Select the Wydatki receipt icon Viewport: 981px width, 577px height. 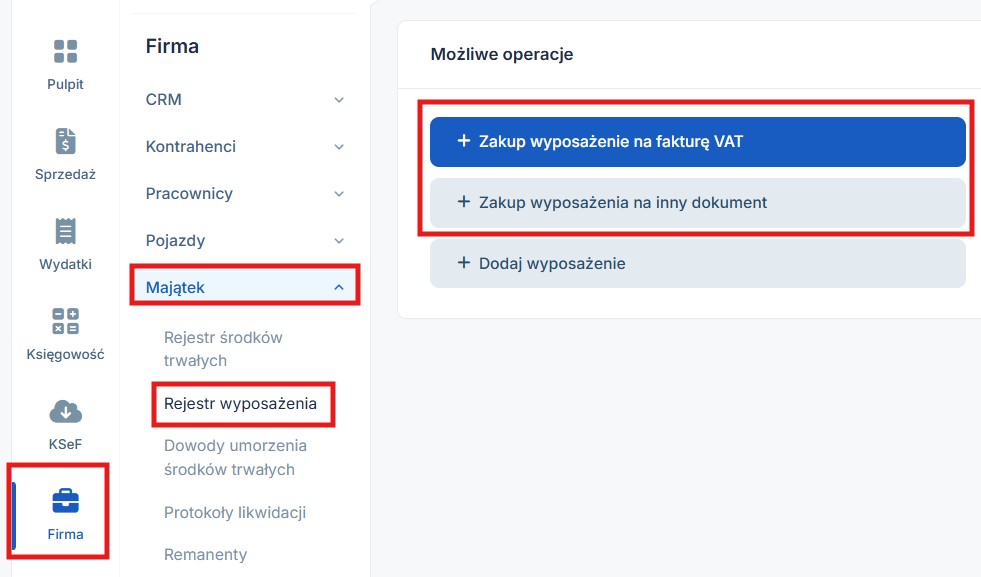[x=65, y=232]
